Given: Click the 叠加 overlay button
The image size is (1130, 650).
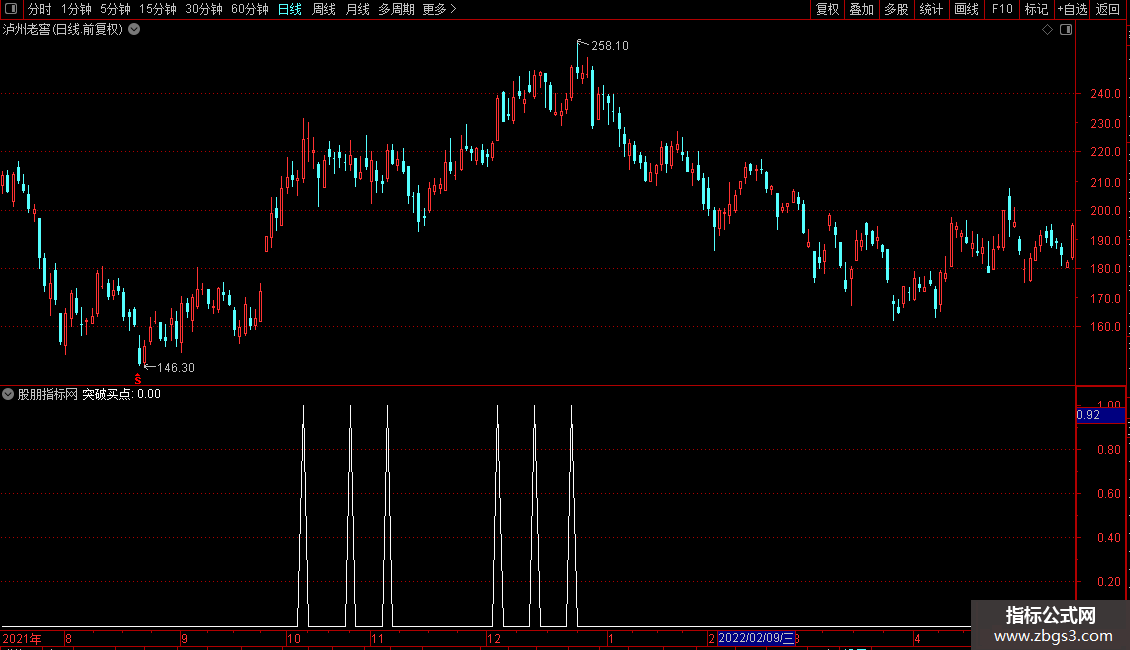Looking at the screenshot, I should 861,9.
